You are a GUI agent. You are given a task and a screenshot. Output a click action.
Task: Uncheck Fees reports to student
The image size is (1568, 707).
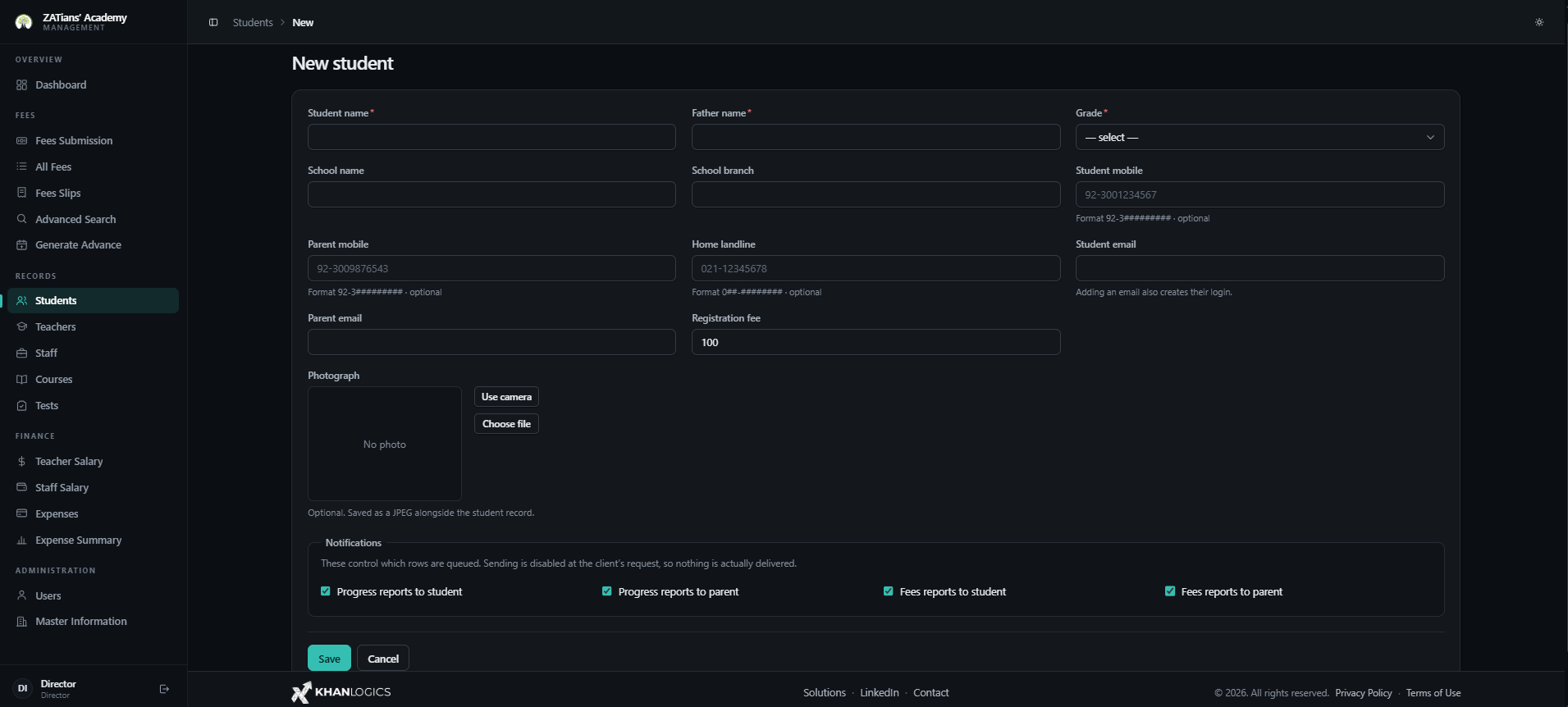[x=889, y=591]
